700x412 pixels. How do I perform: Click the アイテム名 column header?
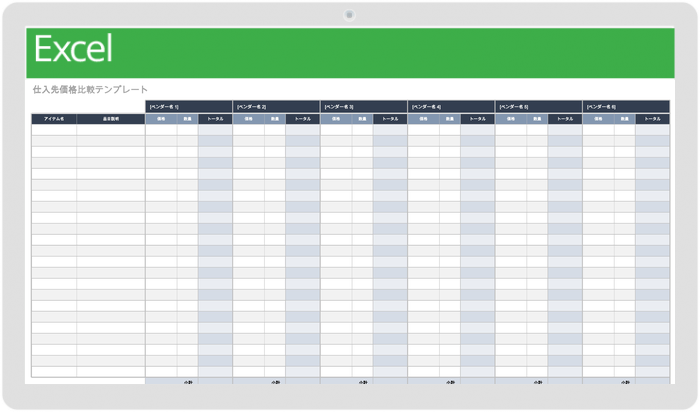[x=54, y=119]
